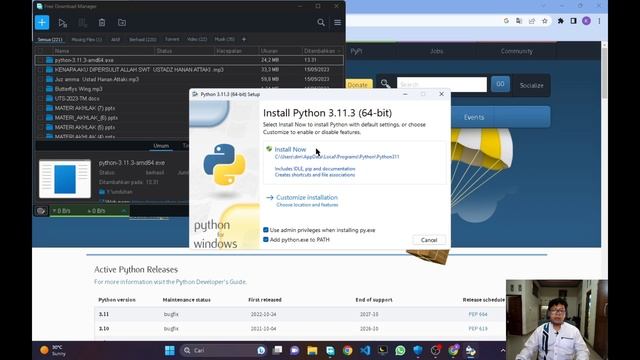Click the Windows taskbar search box
The width and height of the screenshot is (640, 360).
click(x=224, y=350)
